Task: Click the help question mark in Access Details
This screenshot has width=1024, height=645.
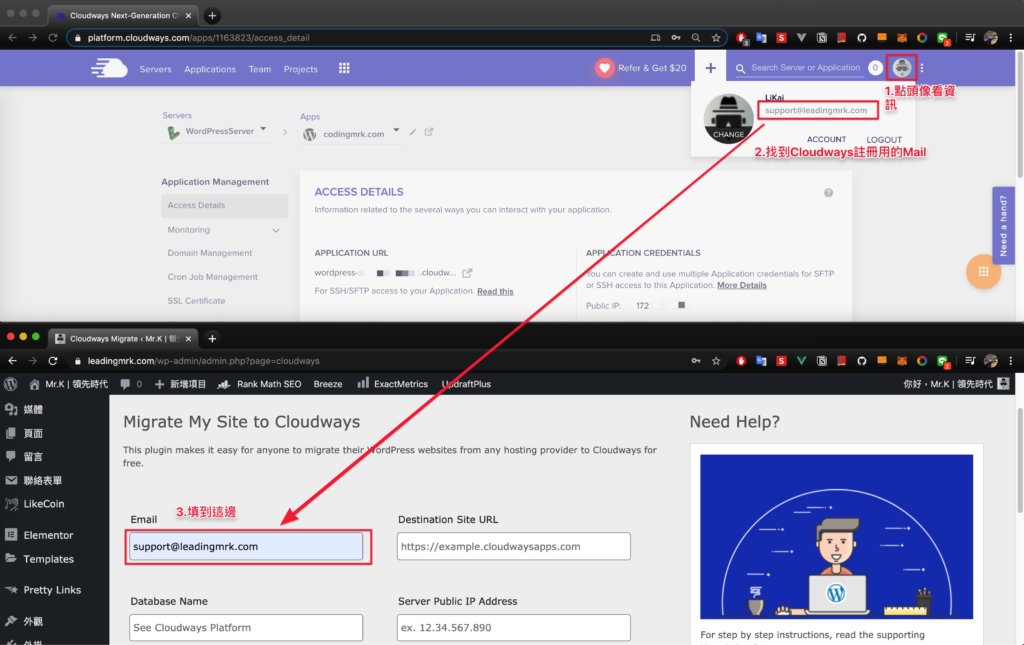Action: coord(828,193)
